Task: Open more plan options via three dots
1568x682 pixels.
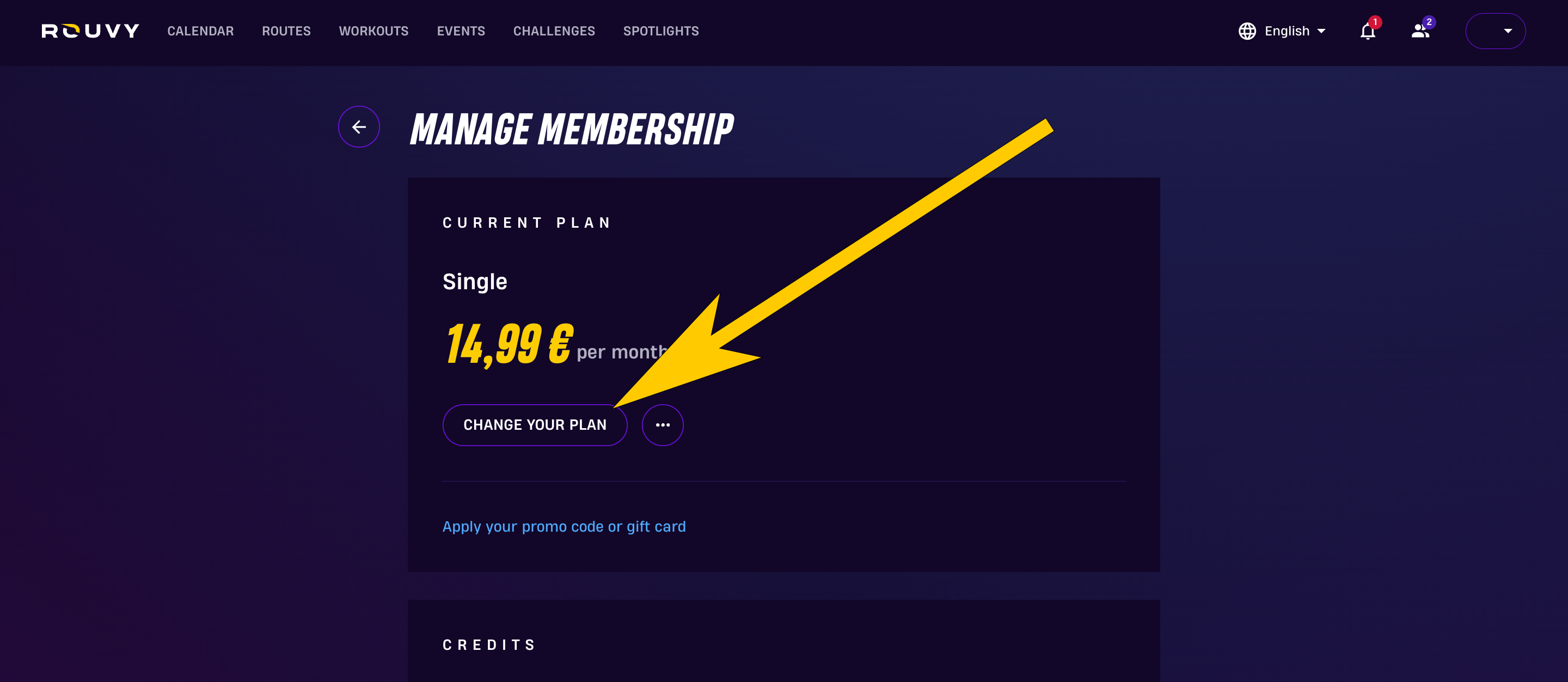Action: tap(662, 425)
